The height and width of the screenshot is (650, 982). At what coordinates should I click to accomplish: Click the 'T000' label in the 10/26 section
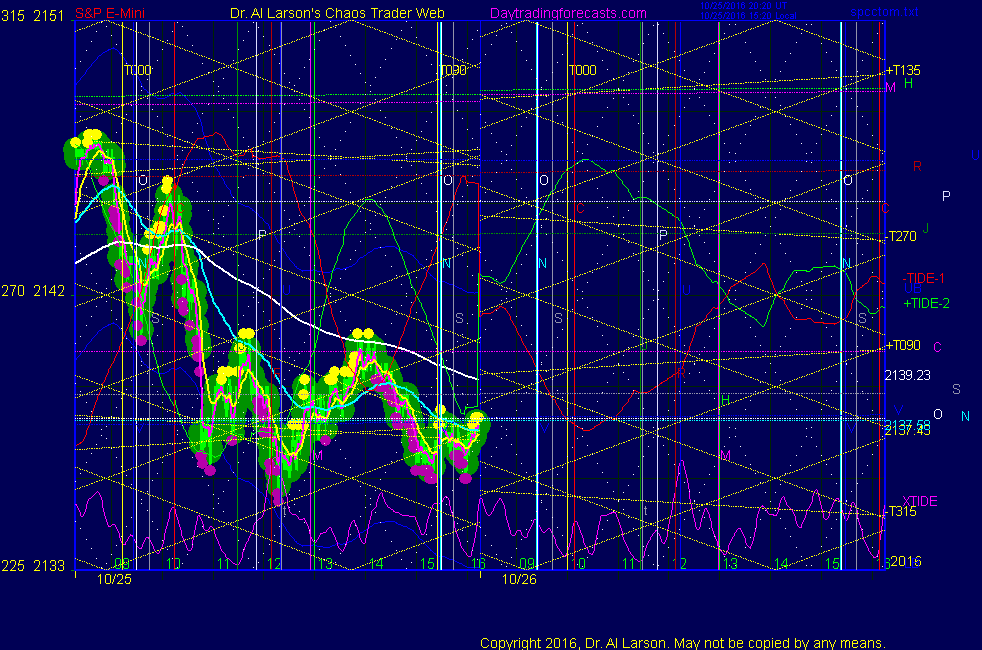(582, 70)
